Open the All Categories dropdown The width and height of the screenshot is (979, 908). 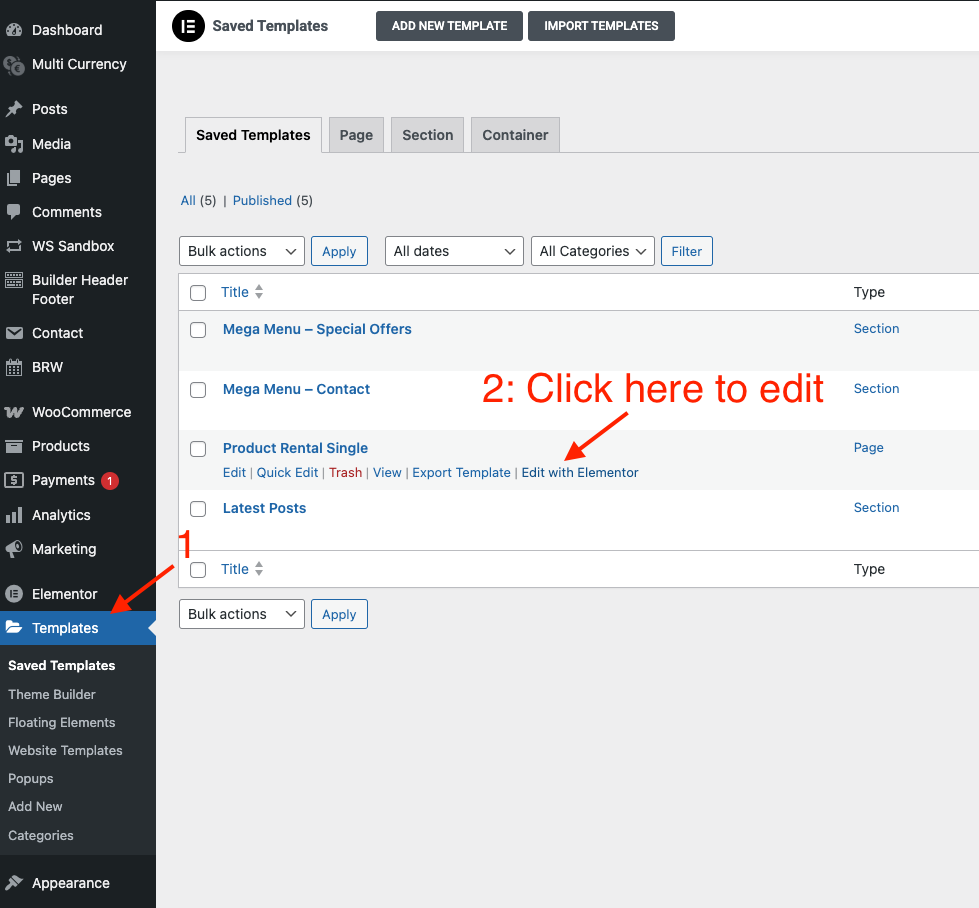(x=592, y=251)
